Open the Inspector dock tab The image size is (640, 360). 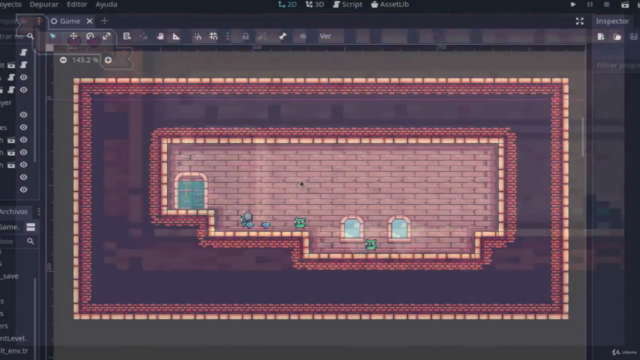[x=612, y=21]
